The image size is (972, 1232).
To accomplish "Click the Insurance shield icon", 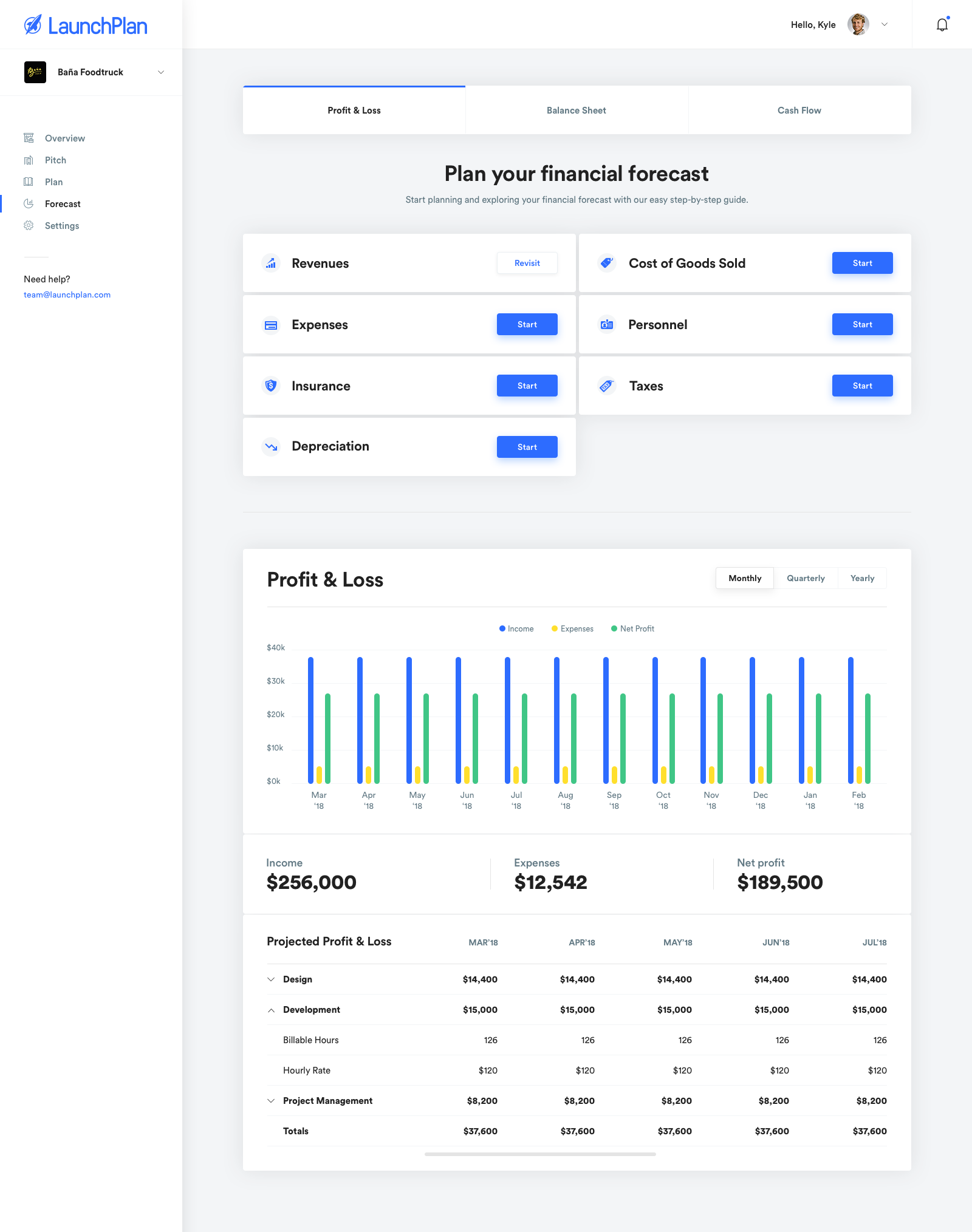I will click(271, 386).
